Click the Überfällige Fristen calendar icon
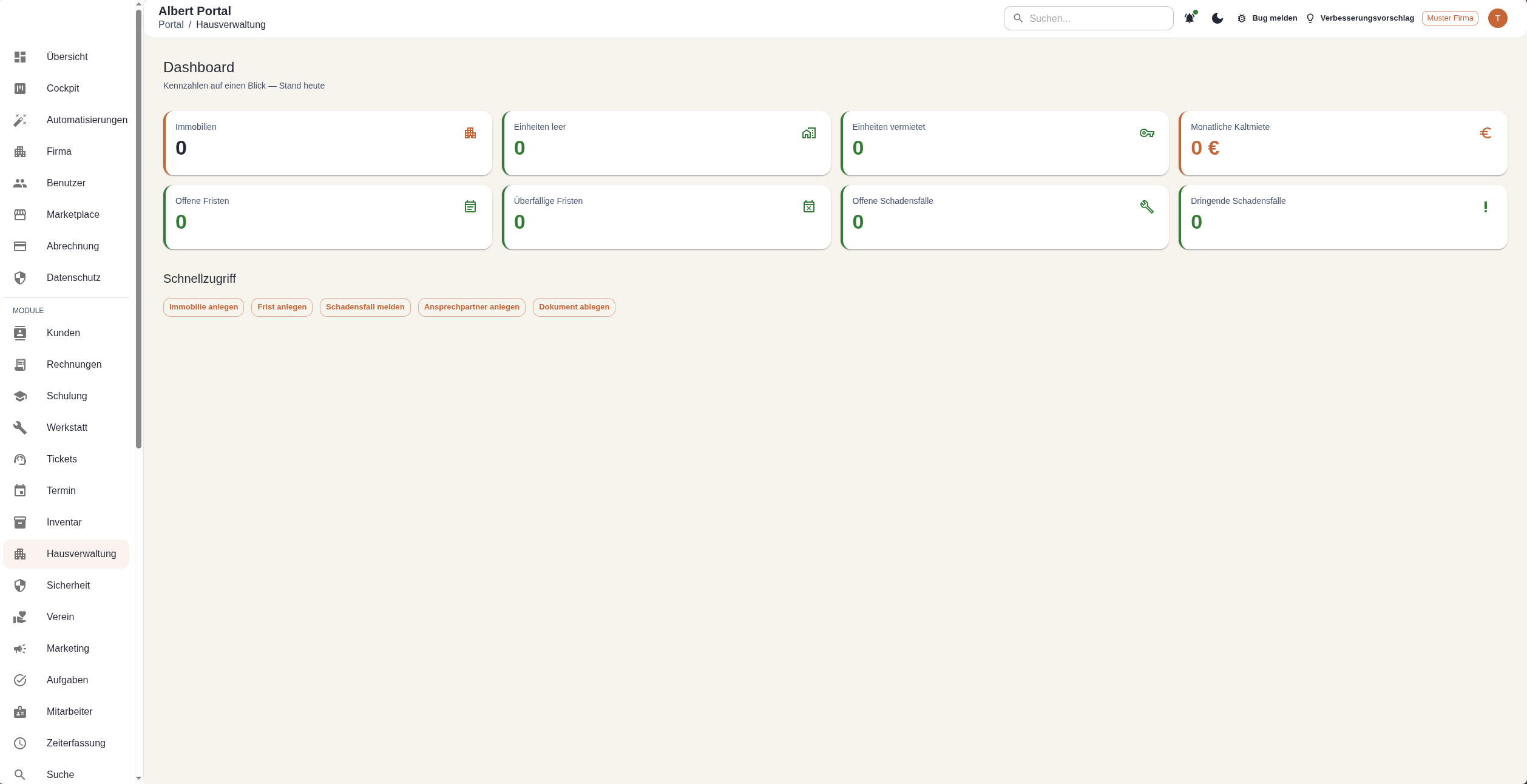The width and height of the screenshot is (1527, 784). (x=809, y=207)
